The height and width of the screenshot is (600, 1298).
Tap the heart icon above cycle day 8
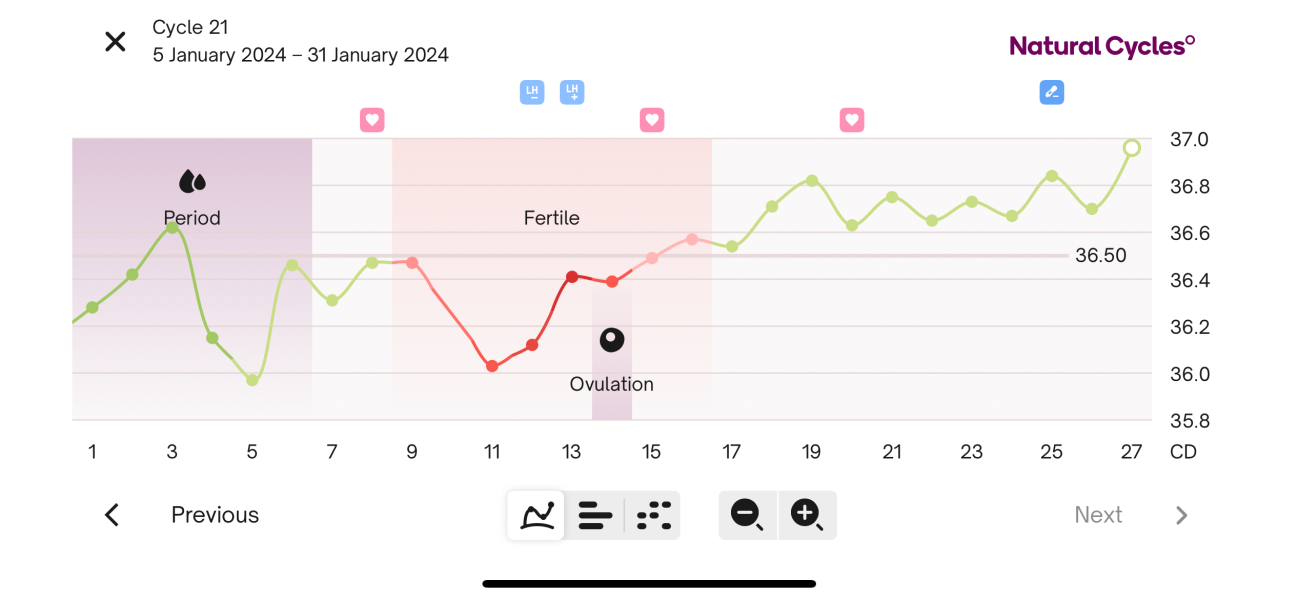(372, 120)
